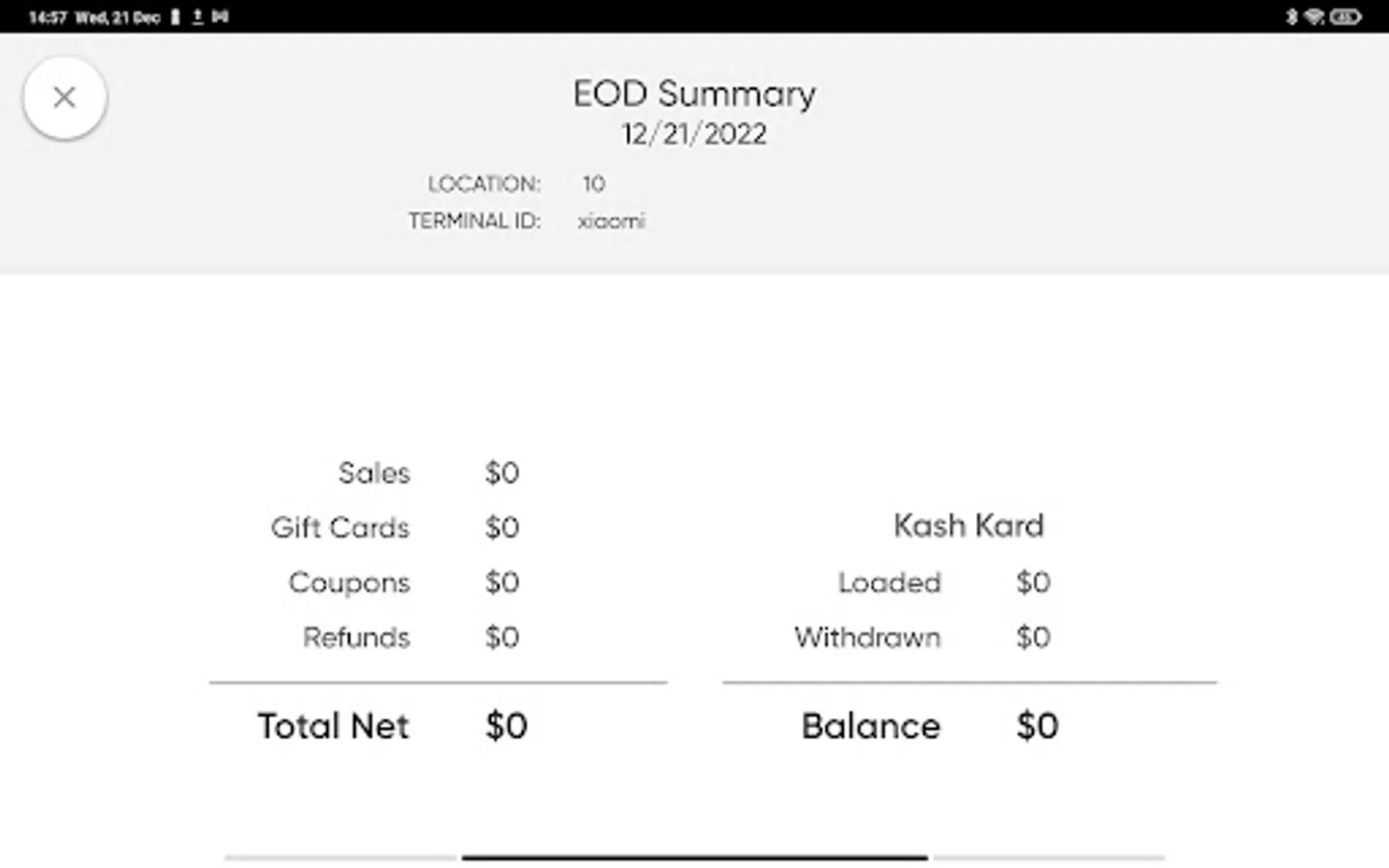Tap the battery indicator icon
Viewport: 1389px width, 868px height.
1346,16
